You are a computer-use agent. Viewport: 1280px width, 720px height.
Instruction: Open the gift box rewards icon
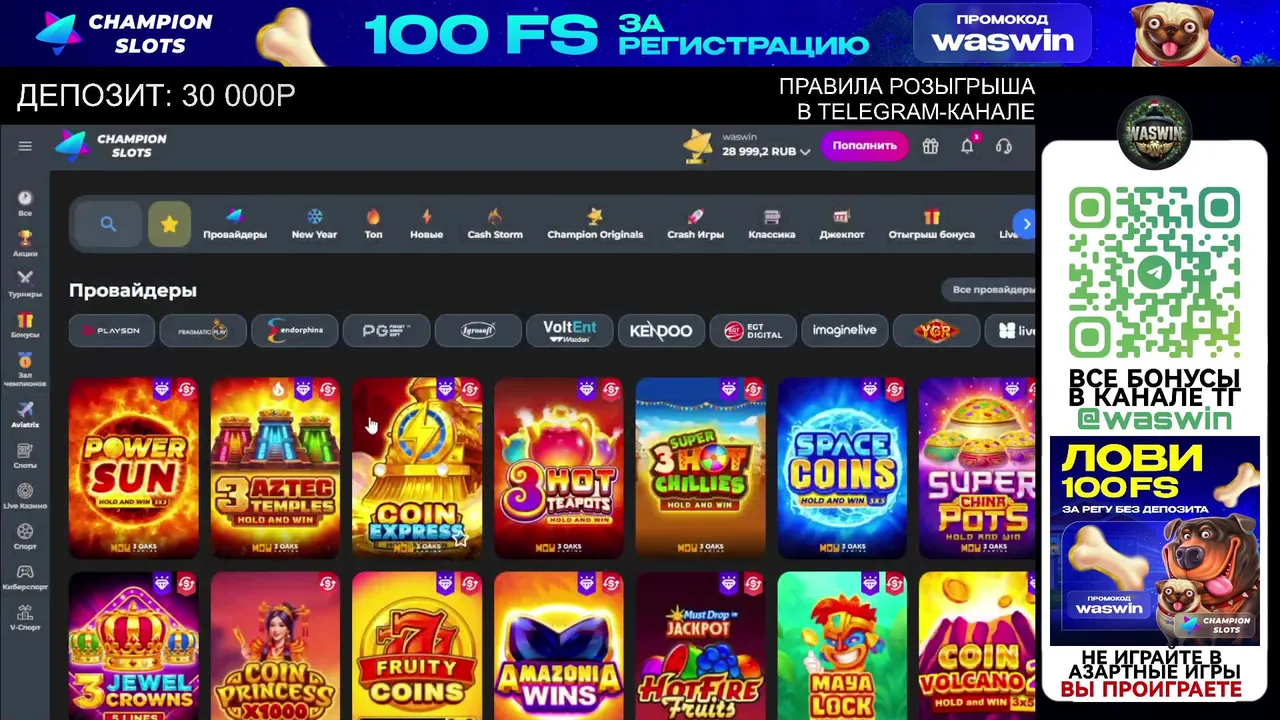click(x=930, y=146)
